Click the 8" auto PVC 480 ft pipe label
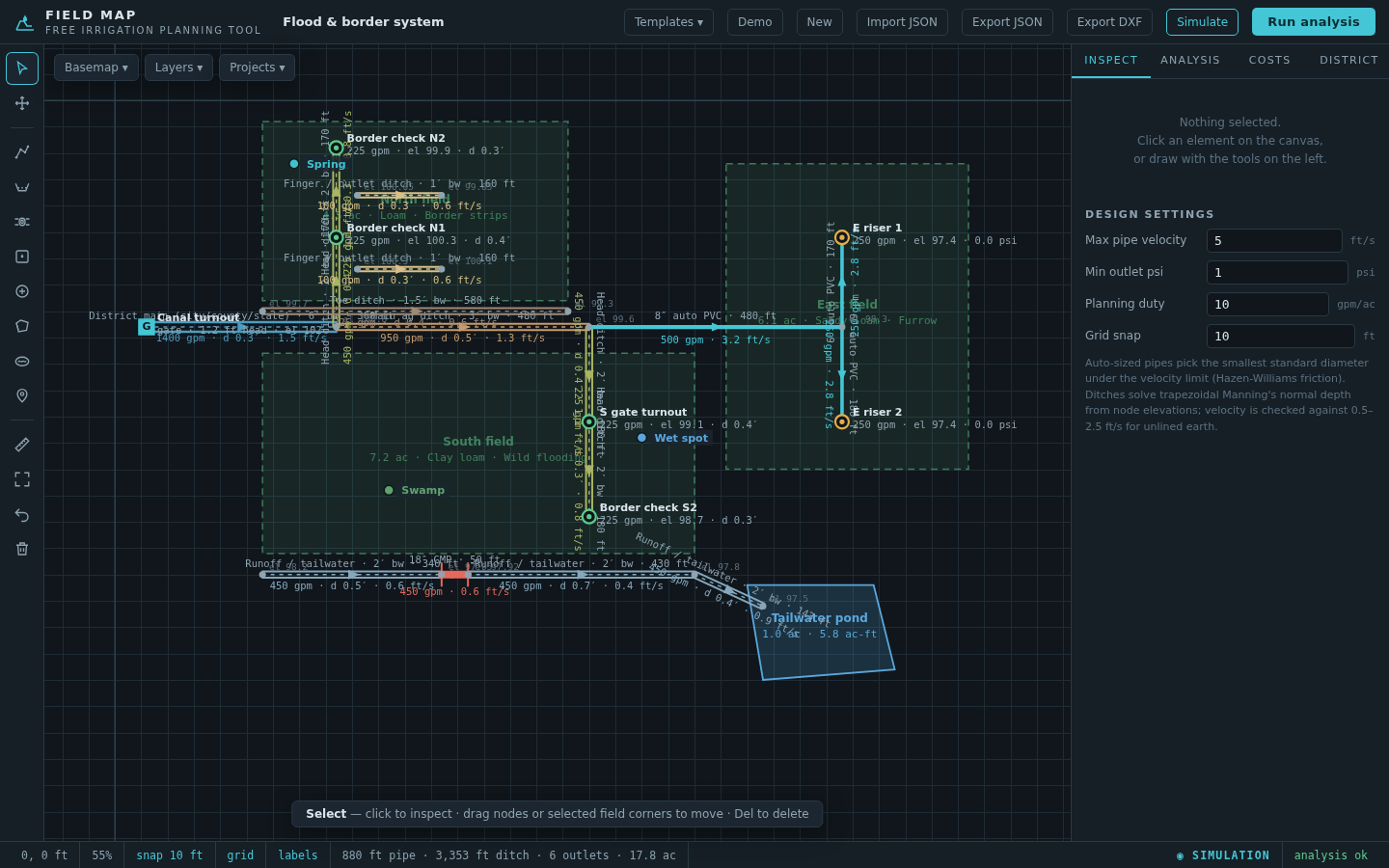1389x868 pixels. (715, 316)
